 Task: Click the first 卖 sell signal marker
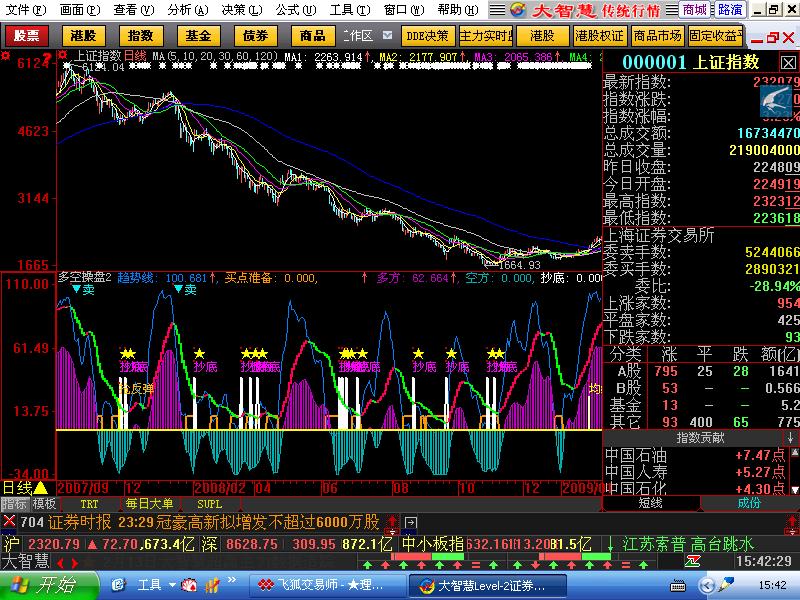(x=84, y=290)
